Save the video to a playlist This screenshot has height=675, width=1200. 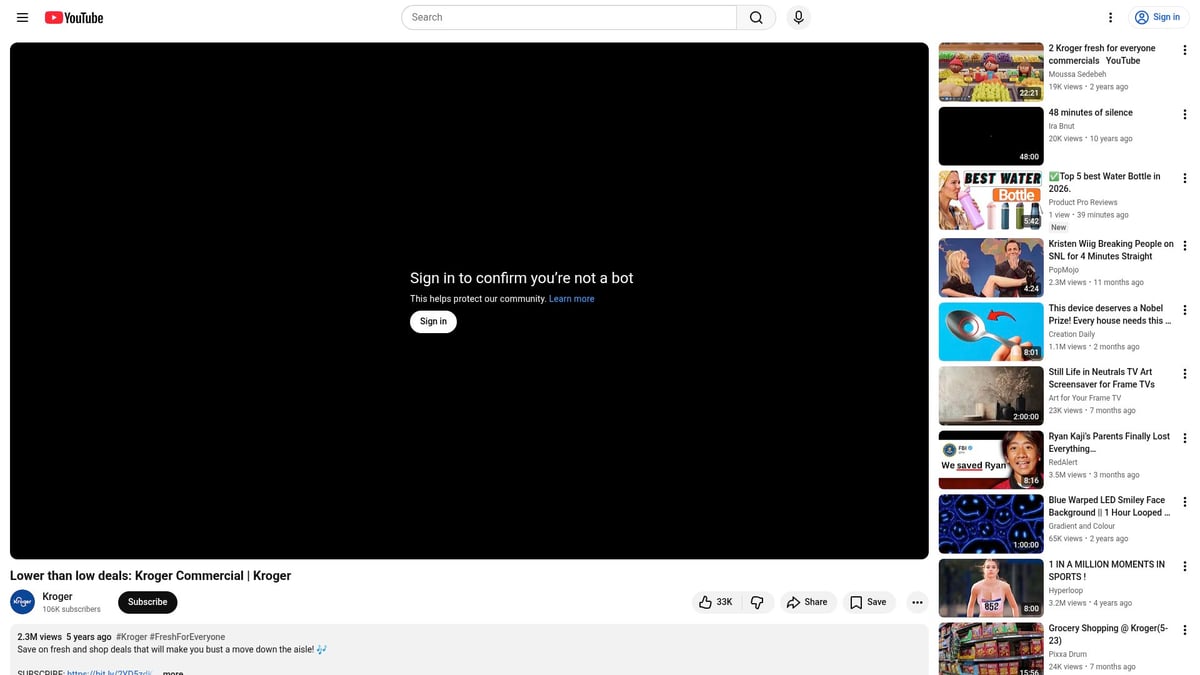click(x=869, y=602)
